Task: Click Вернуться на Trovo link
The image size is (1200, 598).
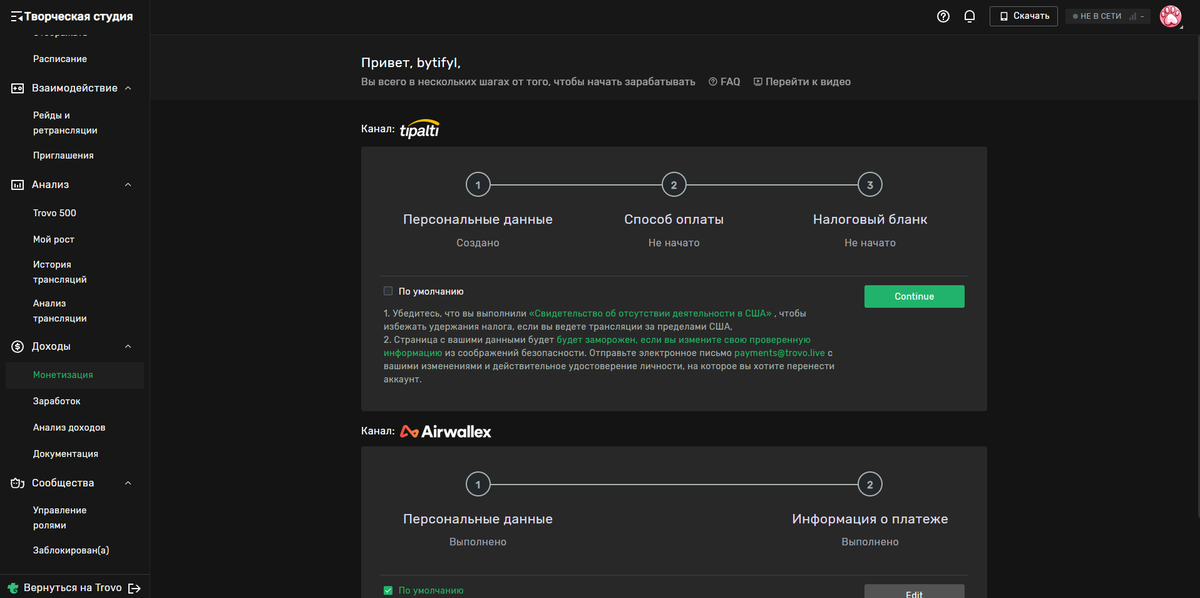Action: coord(73,588)
